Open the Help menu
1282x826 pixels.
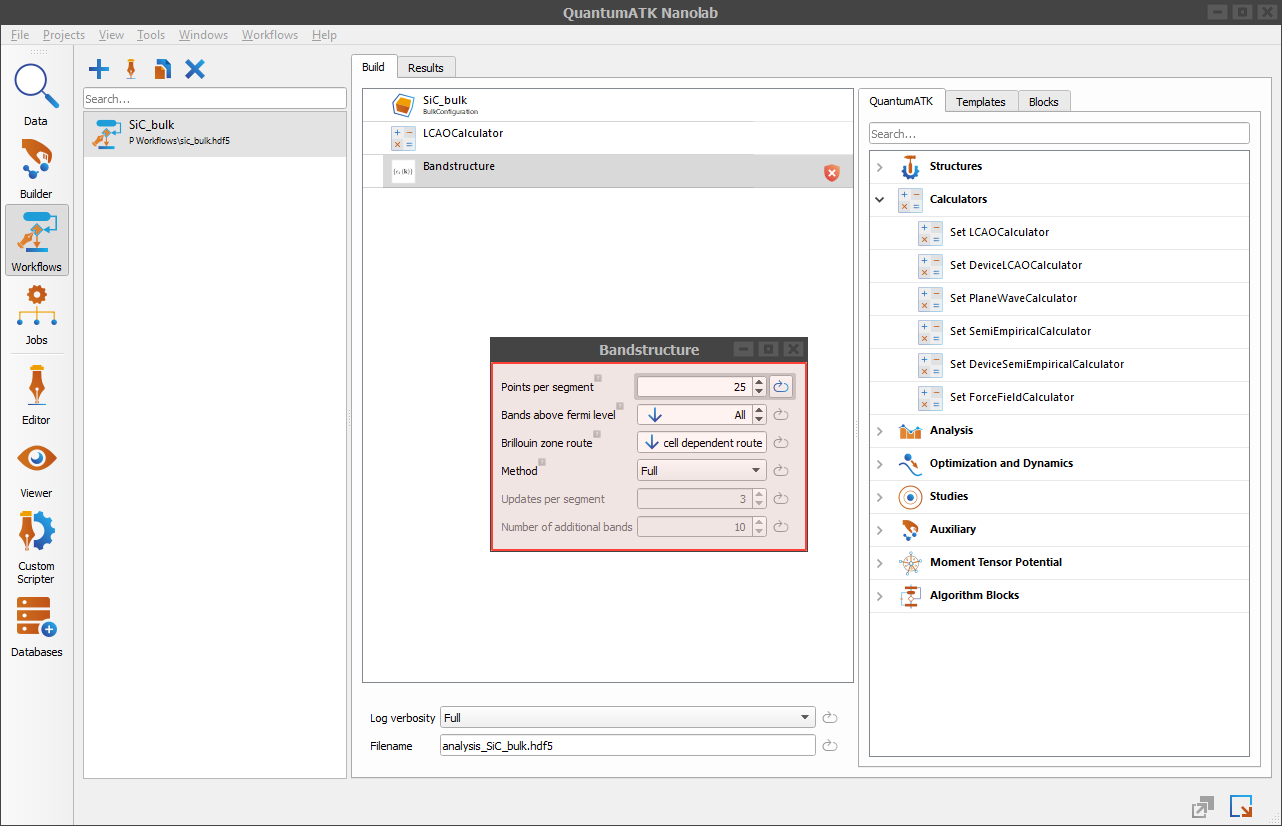[x=324, y=35]
